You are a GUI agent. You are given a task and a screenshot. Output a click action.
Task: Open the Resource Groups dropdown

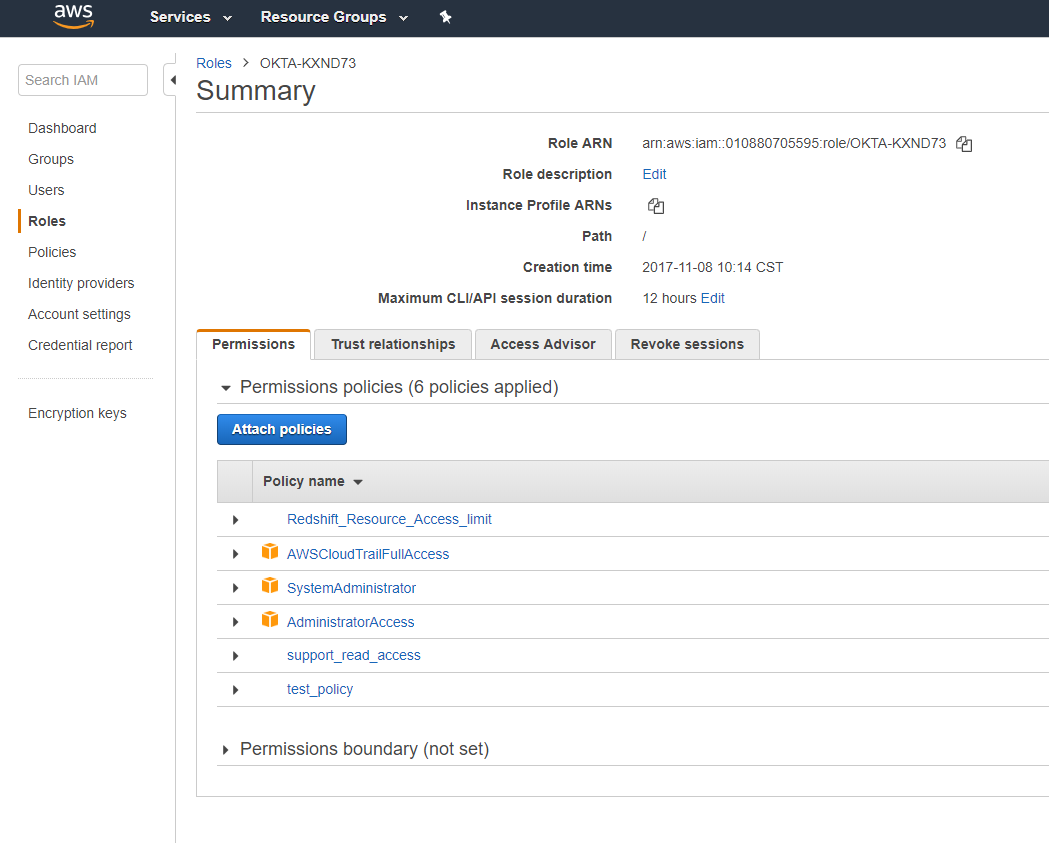pos(334,17)
